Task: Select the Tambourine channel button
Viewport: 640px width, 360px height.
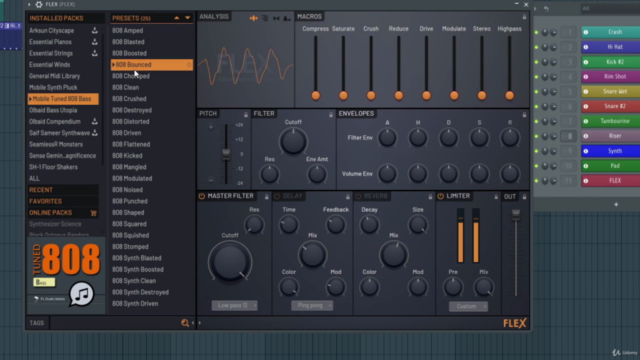Action: [x=611, y=121]
